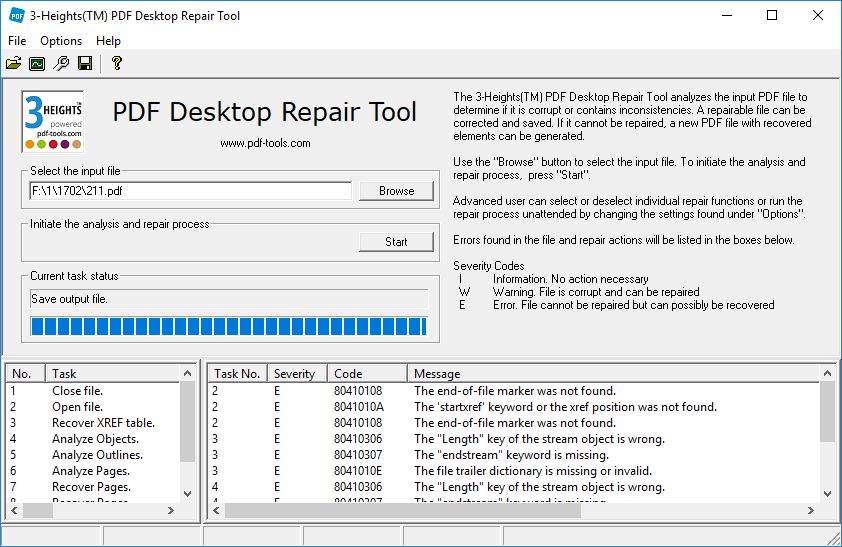The width and height of the screenshot is (842, 547).
Task: Click right arrow of message list horizontal scrollbar
Action: pos(811,510)
